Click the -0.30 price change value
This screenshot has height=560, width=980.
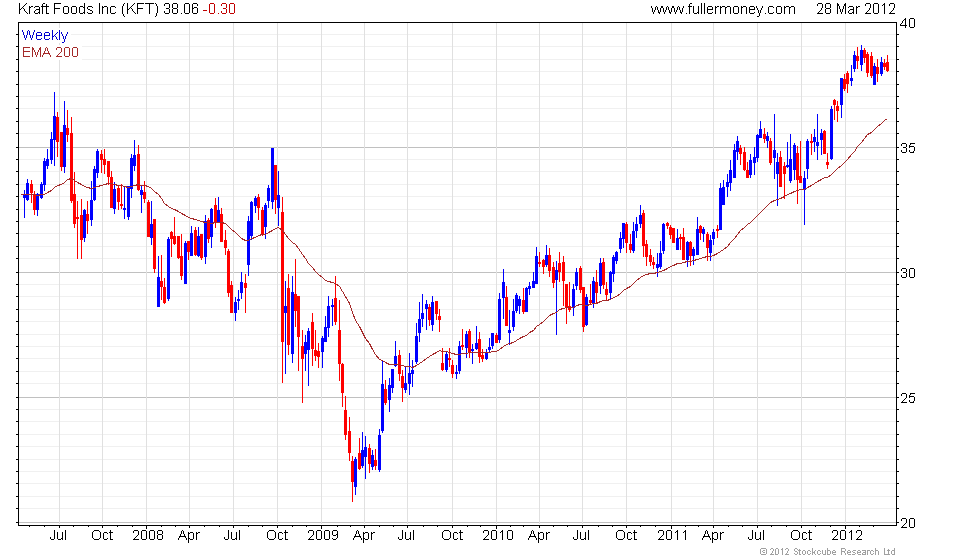219,9
